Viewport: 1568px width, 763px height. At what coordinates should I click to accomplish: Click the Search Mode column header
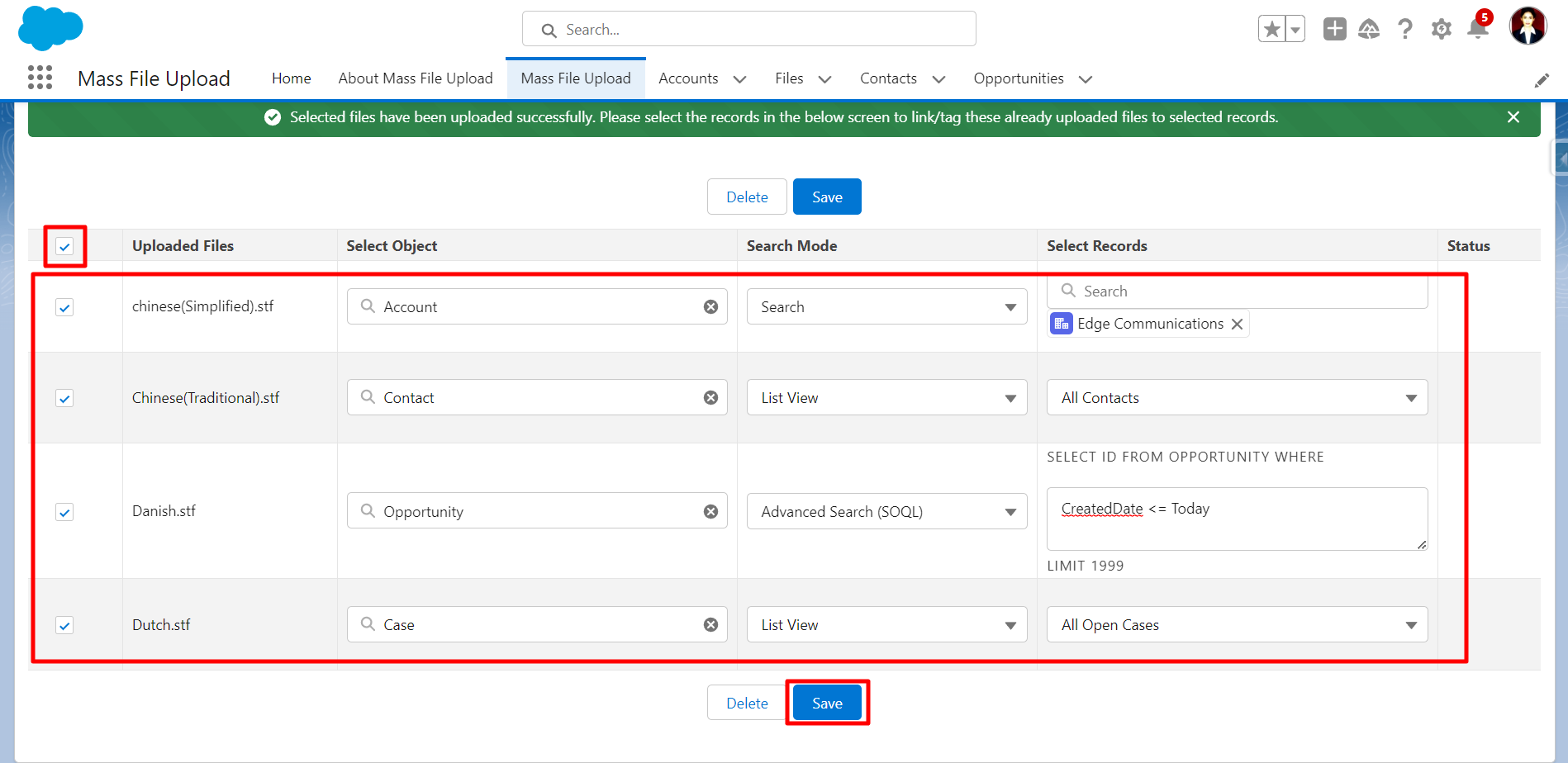[x=791, y=246]
